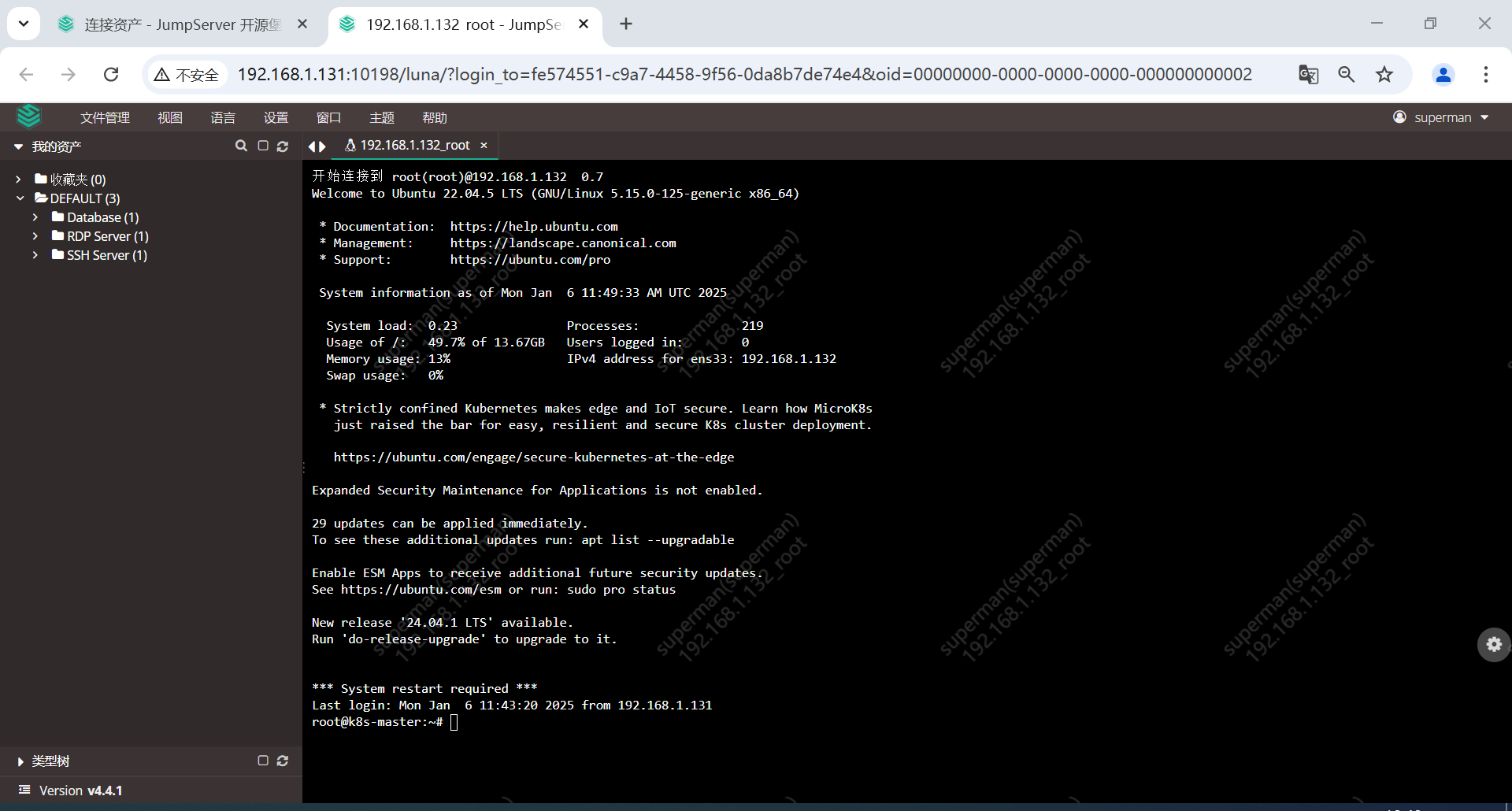Open the floating gear settings button
This screenshot has height=811, width=1512.
pyautogui.click(x=1493, y=645)
